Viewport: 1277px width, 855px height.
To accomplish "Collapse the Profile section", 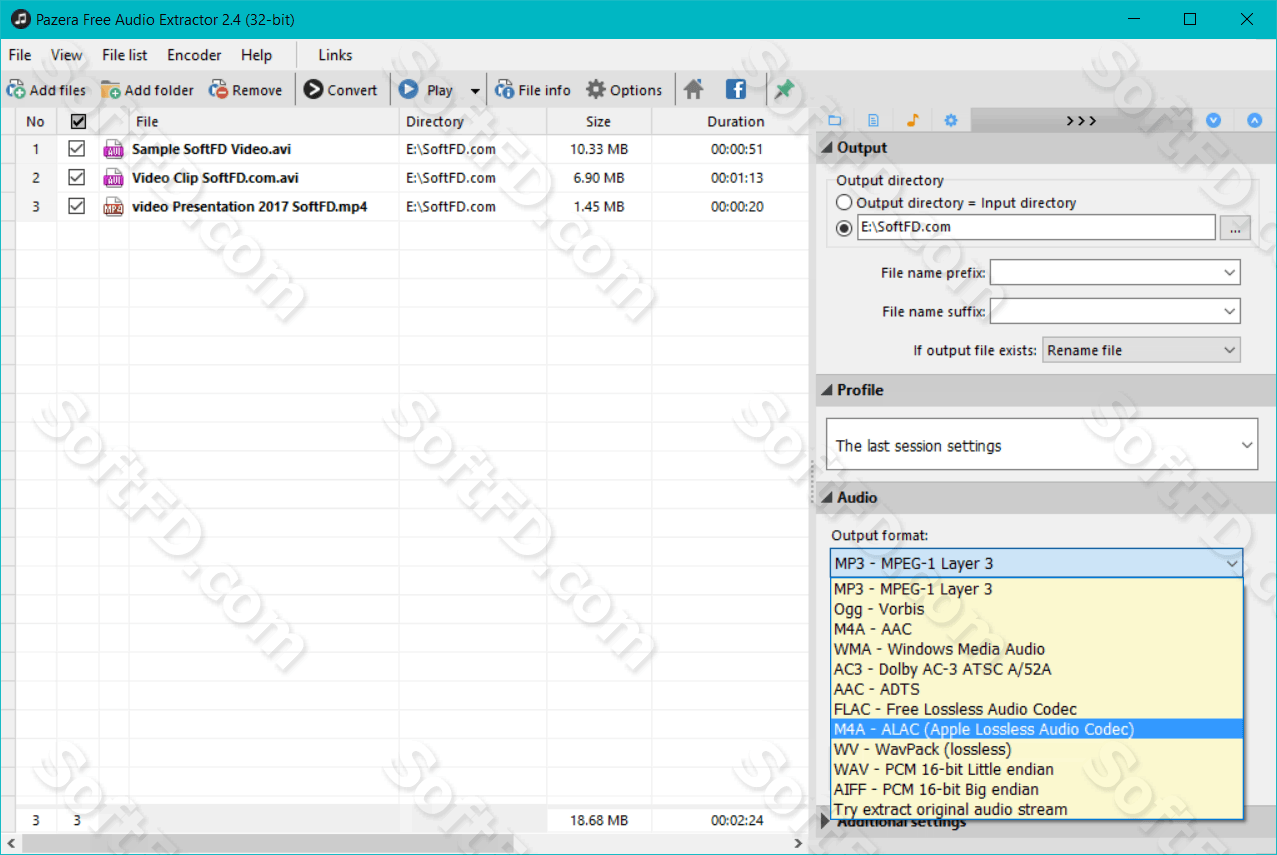I will (827, 390).
